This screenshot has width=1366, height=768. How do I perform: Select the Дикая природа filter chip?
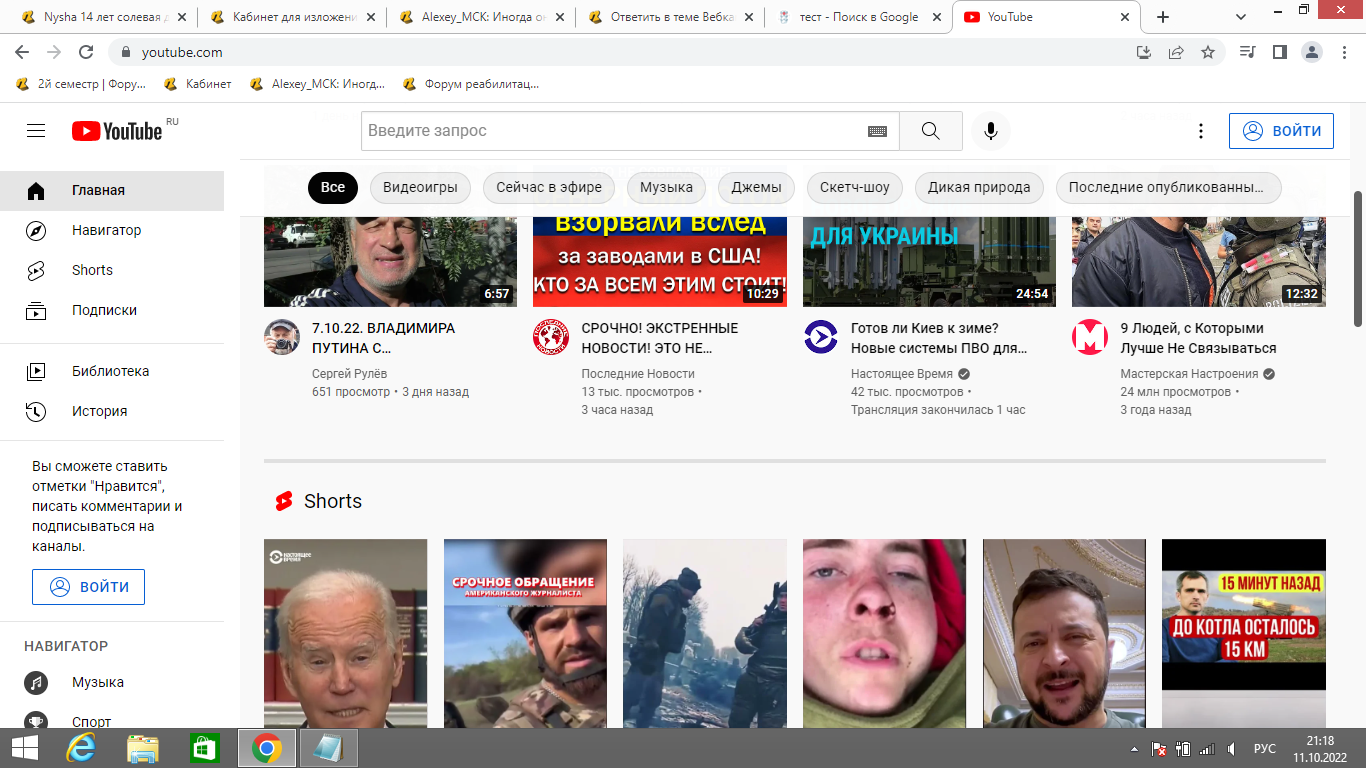coord(979,187)
